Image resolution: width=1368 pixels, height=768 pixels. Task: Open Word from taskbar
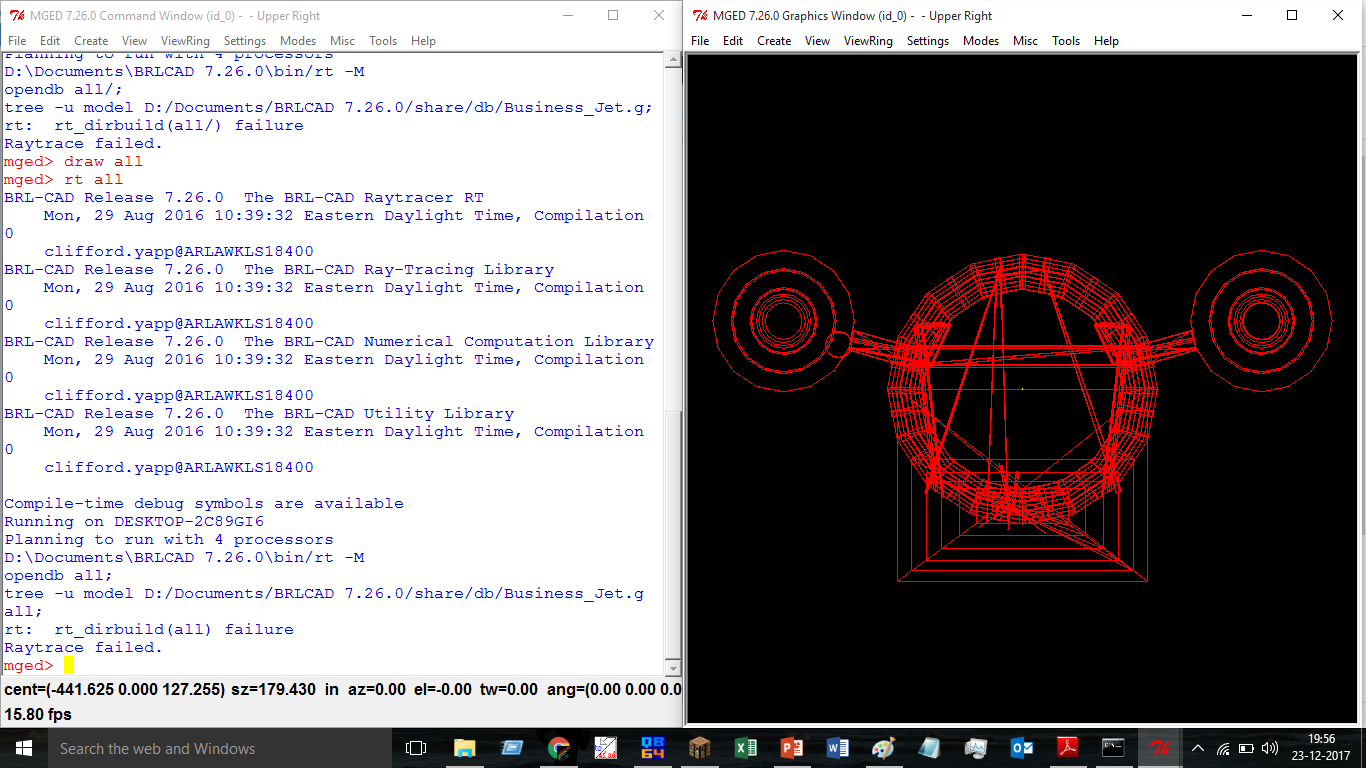[x=838, y=748]
